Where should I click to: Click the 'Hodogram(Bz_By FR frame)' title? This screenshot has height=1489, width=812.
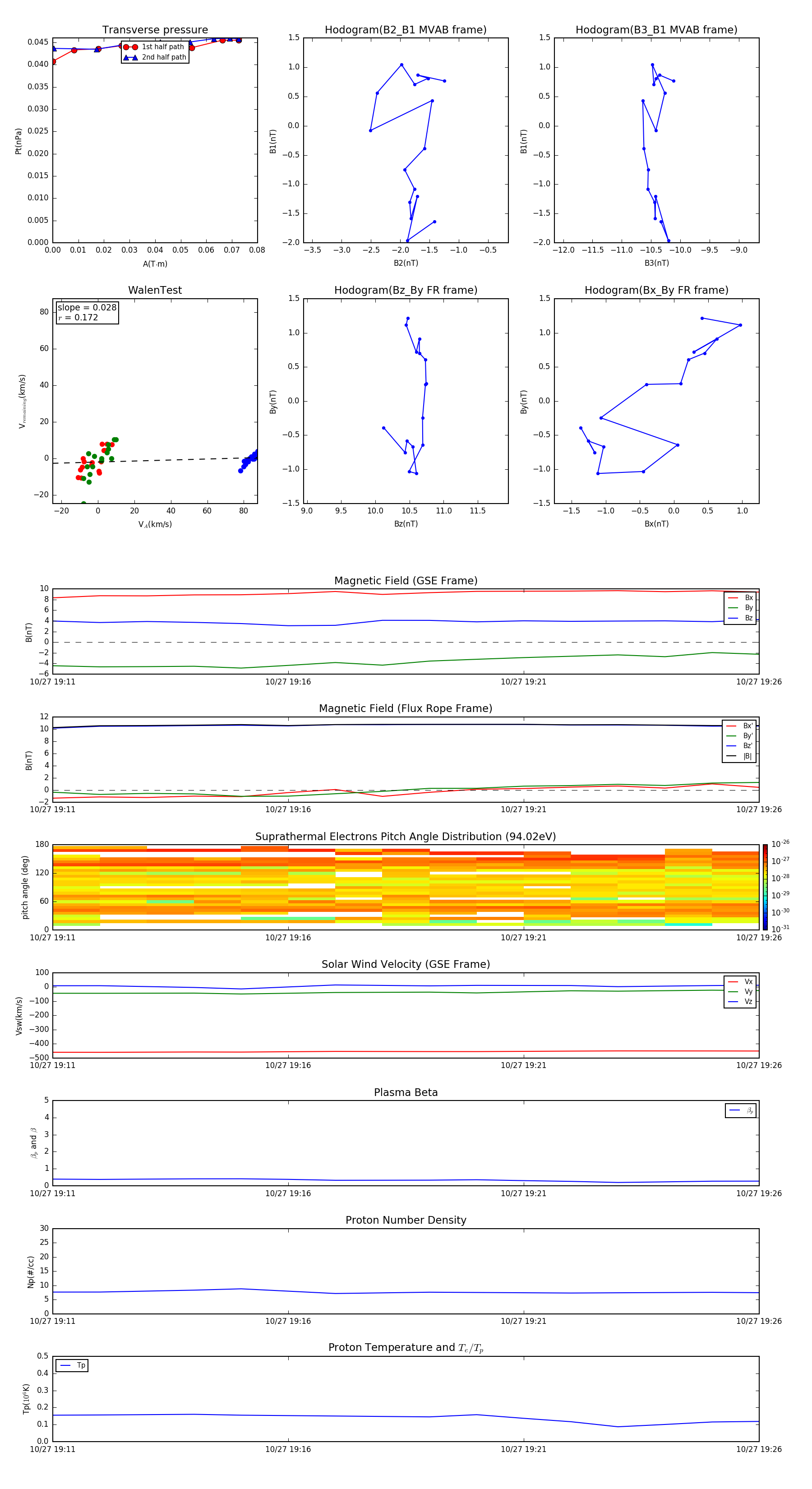tap(406, 290)
